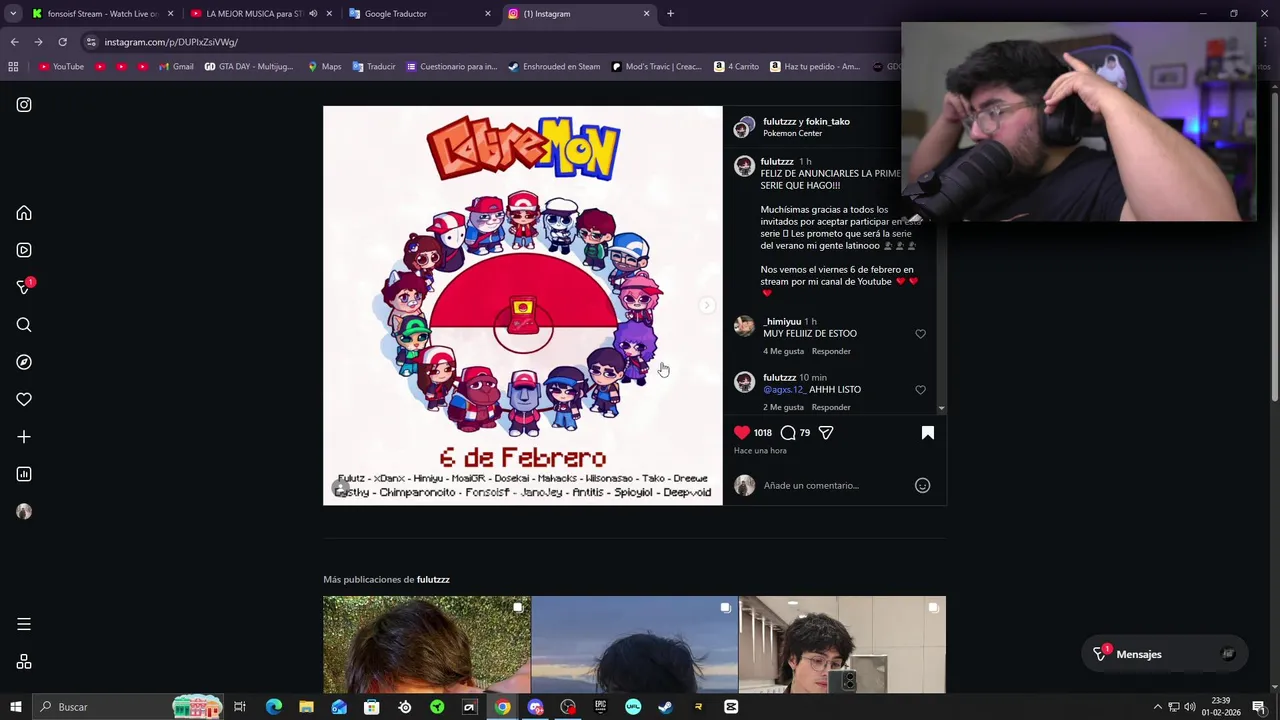
Task: Click the @agxs.12_ mention
Action: [784, 390]
